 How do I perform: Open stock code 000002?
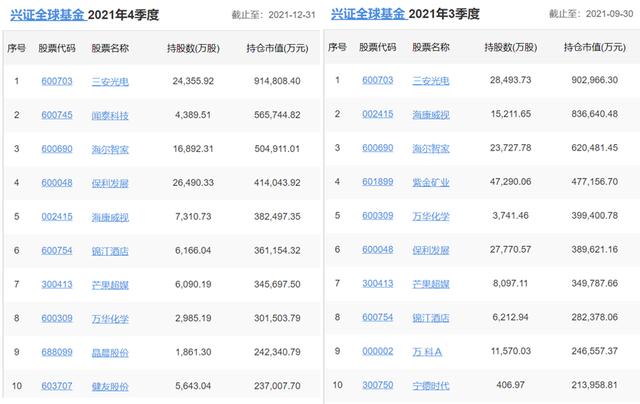coord(378,351)
